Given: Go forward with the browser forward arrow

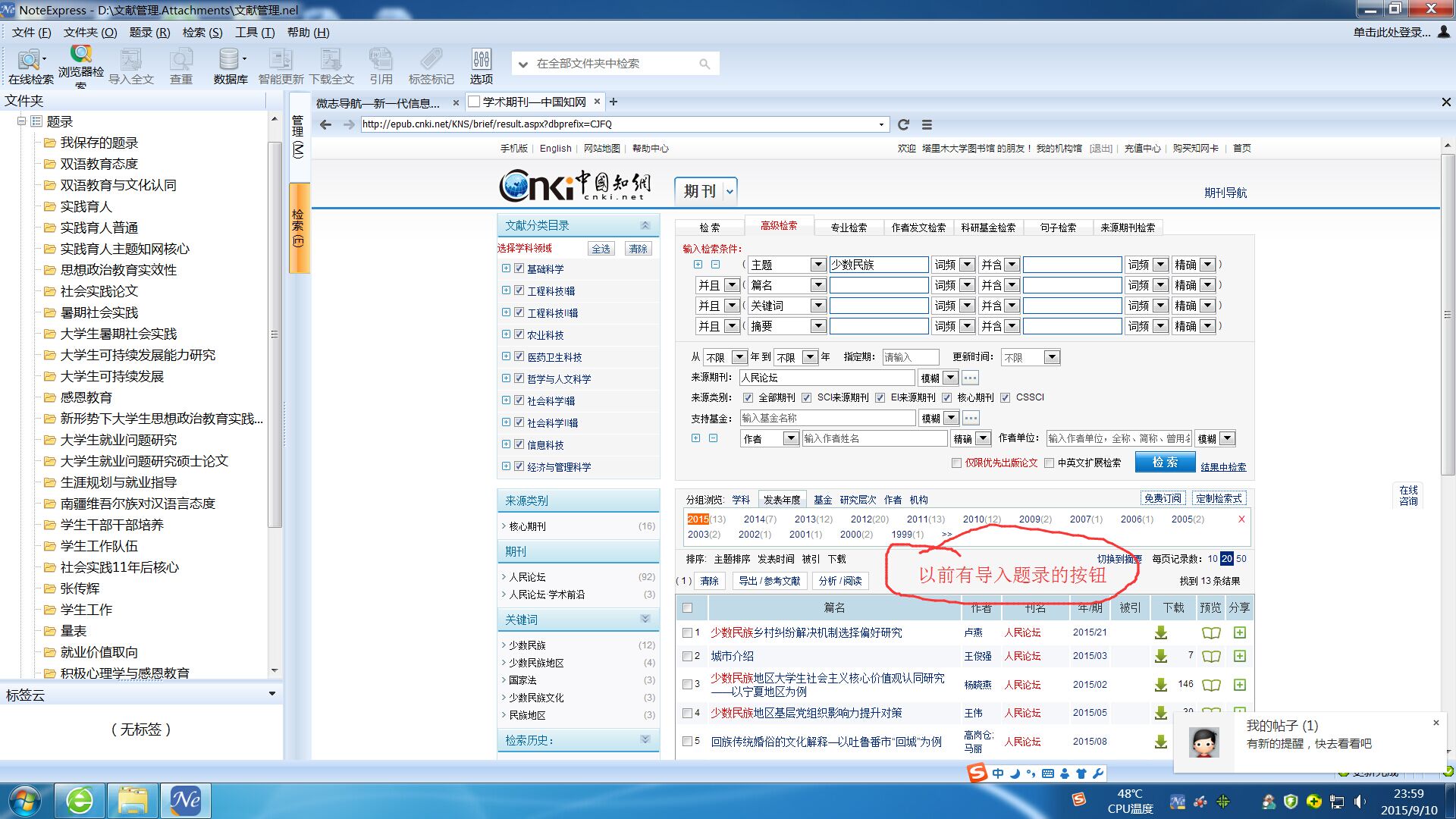Looking at the screenshot, I should click(x=349, y=124).
